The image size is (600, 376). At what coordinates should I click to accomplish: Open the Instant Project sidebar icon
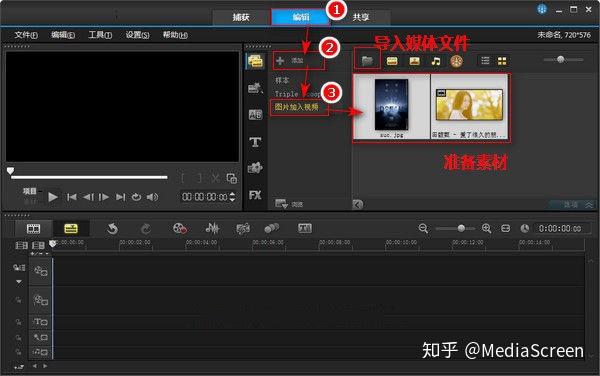pos(255,88)
